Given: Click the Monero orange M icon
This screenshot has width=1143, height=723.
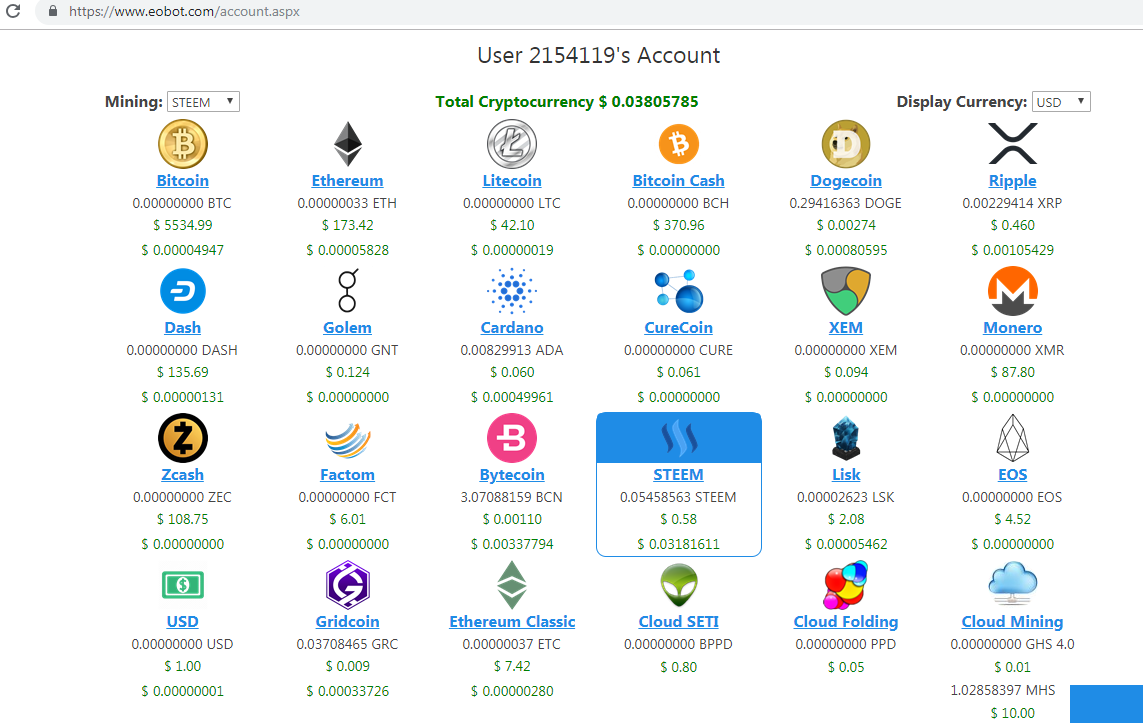Looking at the screenshot, I should [x=1013, y=291].
